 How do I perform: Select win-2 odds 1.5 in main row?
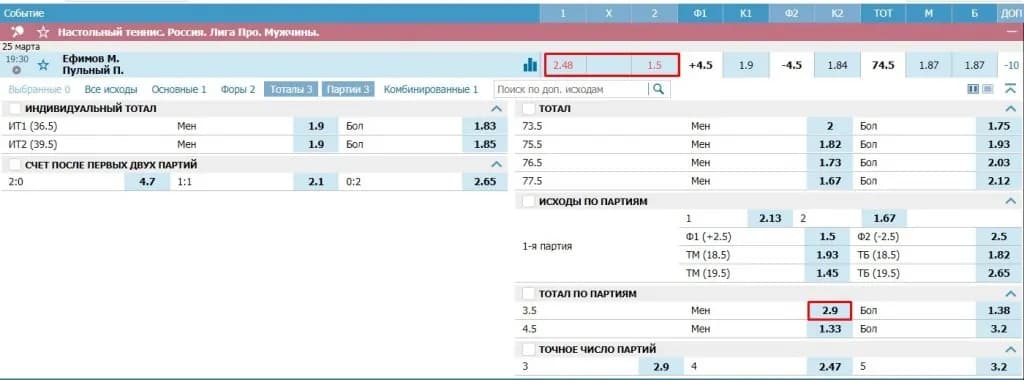pos(655,65)
